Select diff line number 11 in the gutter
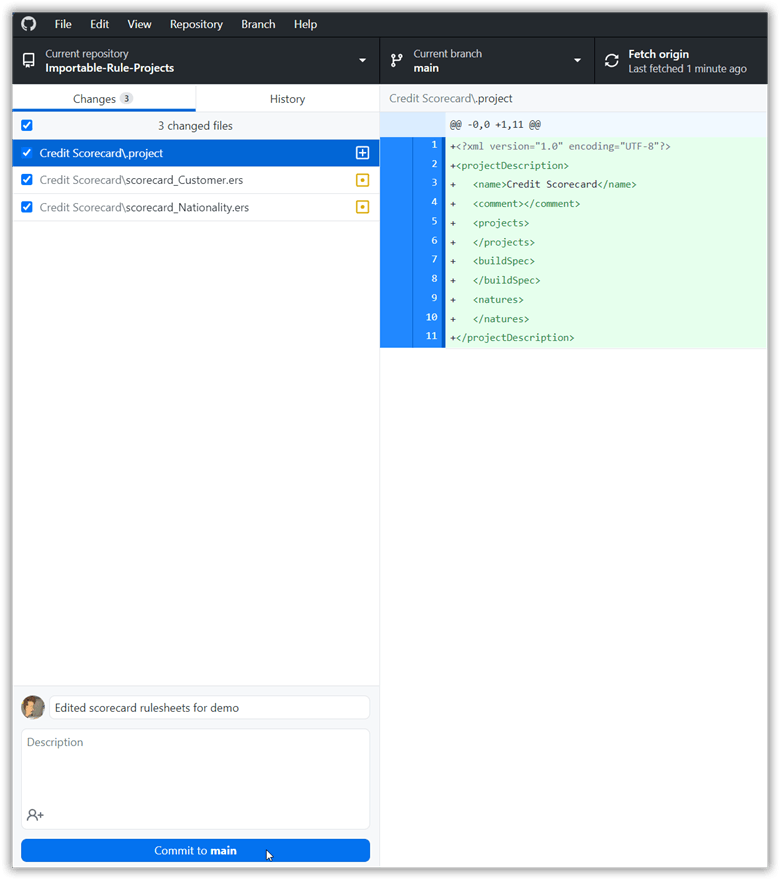The width and height of the screenshot is (780, 880). click(x=429, y=336)
